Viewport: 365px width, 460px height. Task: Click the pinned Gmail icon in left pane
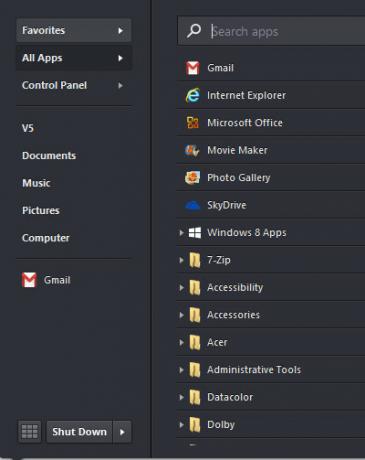click(x=29, y=280)
